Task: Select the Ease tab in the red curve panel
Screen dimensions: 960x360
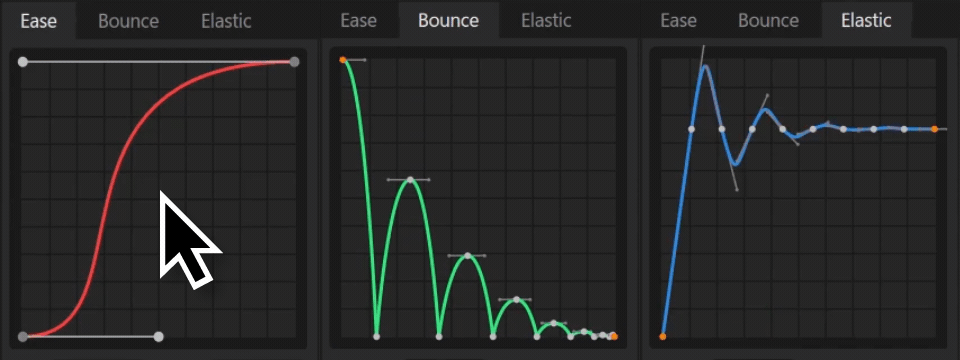Action: click(x=39, y=21)
